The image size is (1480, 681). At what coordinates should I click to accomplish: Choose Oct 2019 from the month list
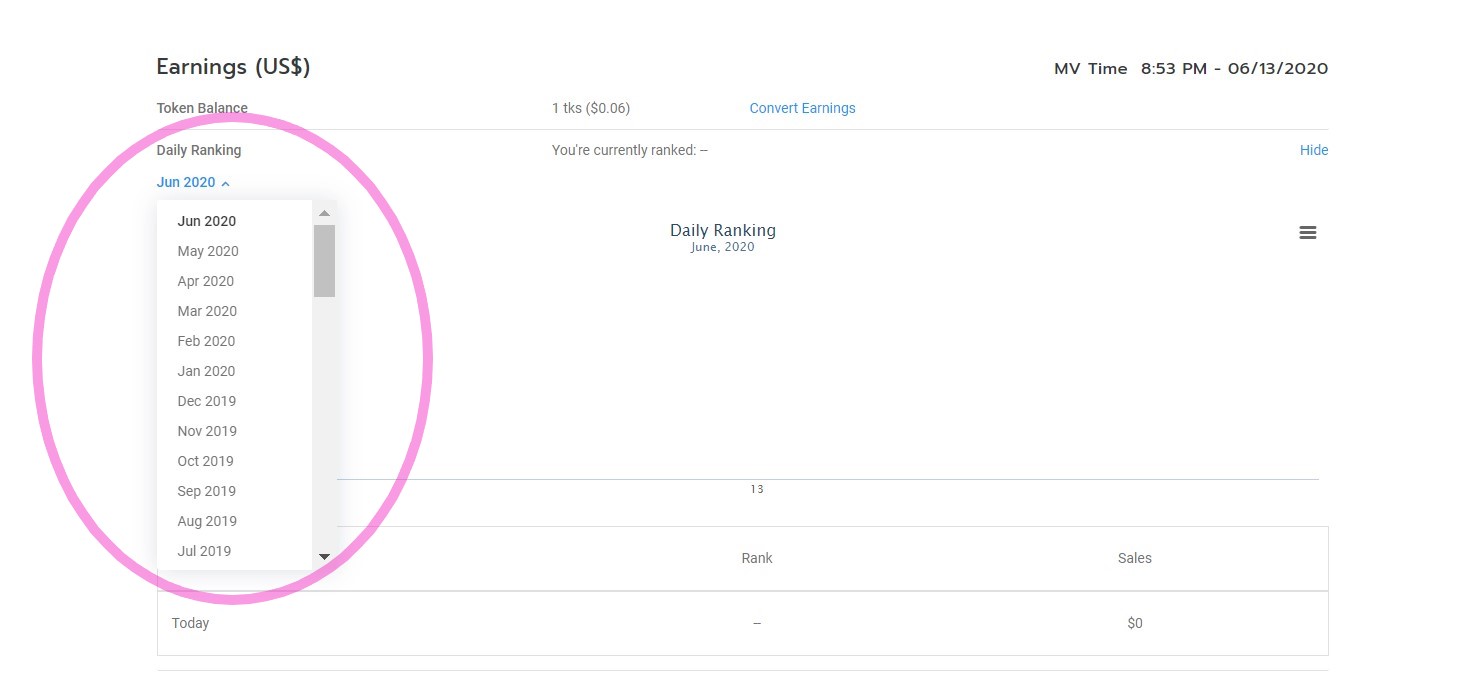point(205,461)
